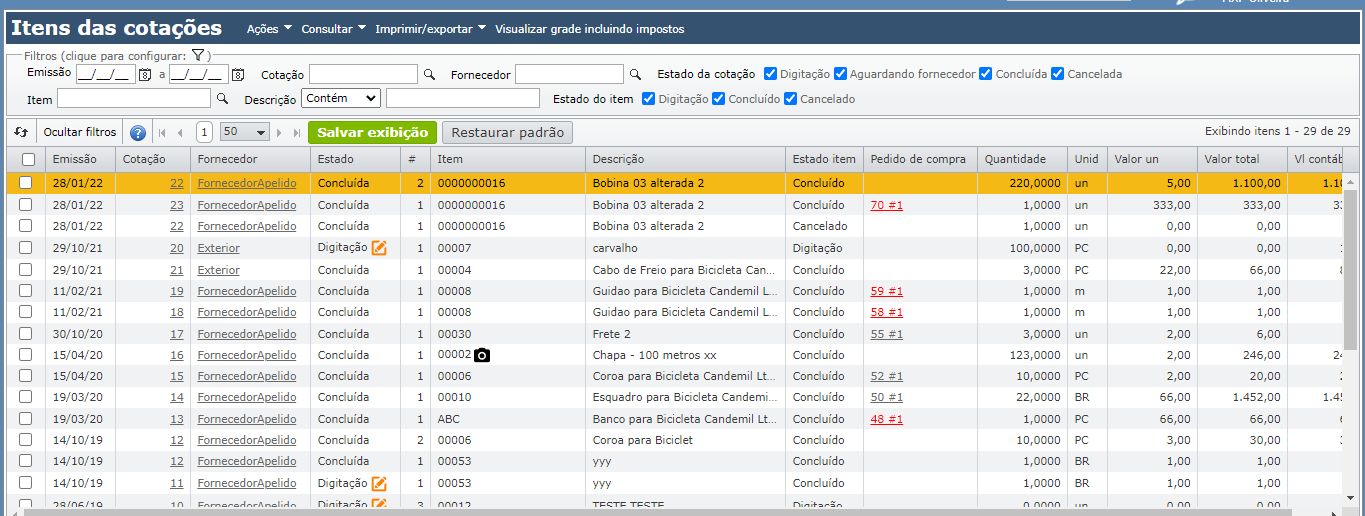Open purchase order link 70 #1
The height and width of the screenshot is (516, 1365).
click(x=887, y=205)
